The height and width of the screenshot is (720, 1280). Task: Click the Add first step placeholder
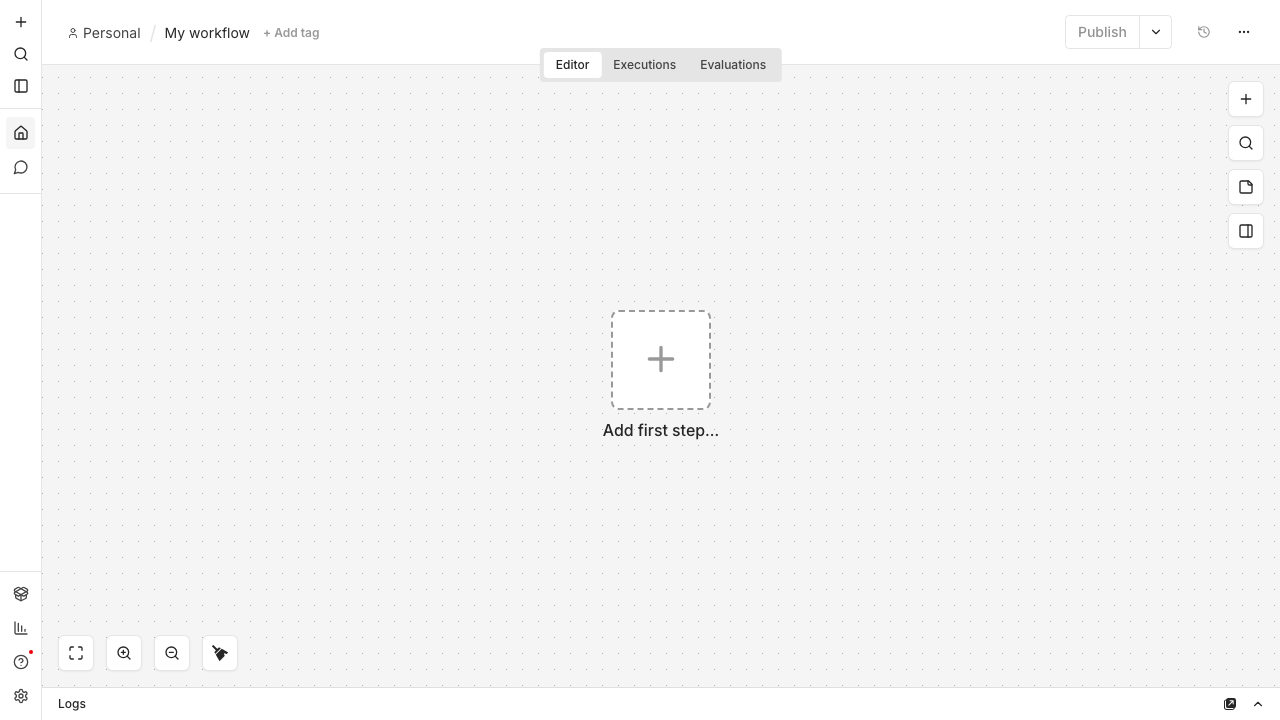point(661,360)
